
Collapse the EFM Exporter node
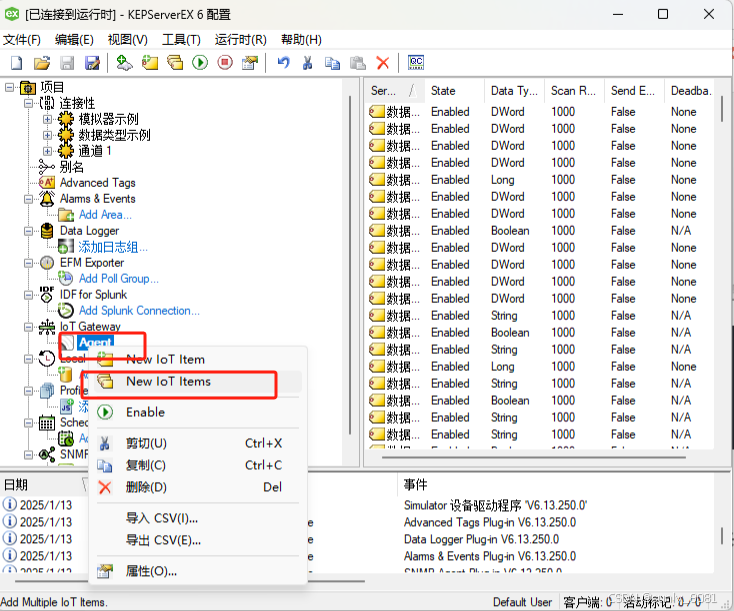[x=28, y=263]
